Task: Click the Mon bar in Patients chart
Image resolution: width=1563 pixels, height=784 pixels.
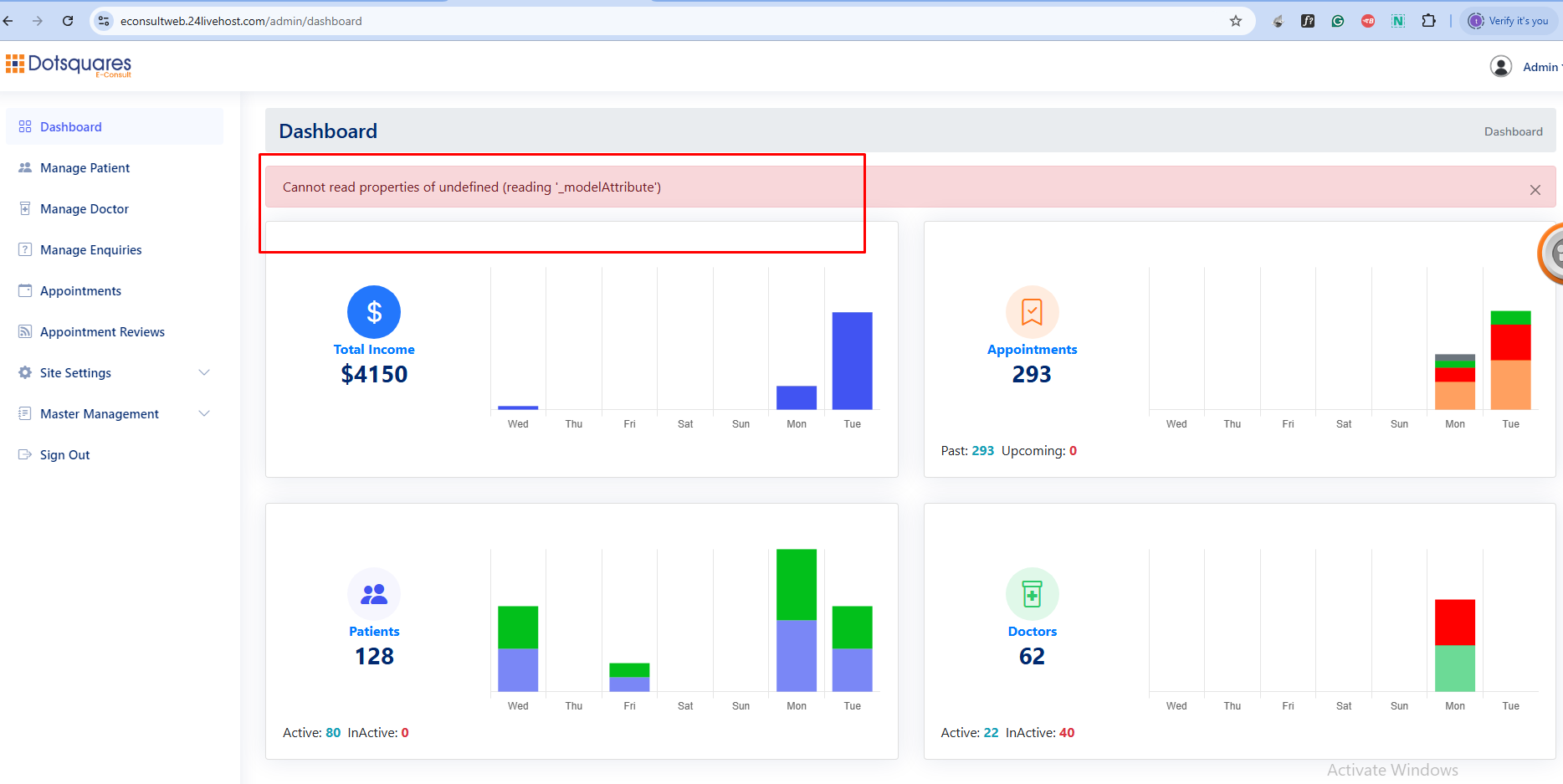Action: tap(797, 620)
